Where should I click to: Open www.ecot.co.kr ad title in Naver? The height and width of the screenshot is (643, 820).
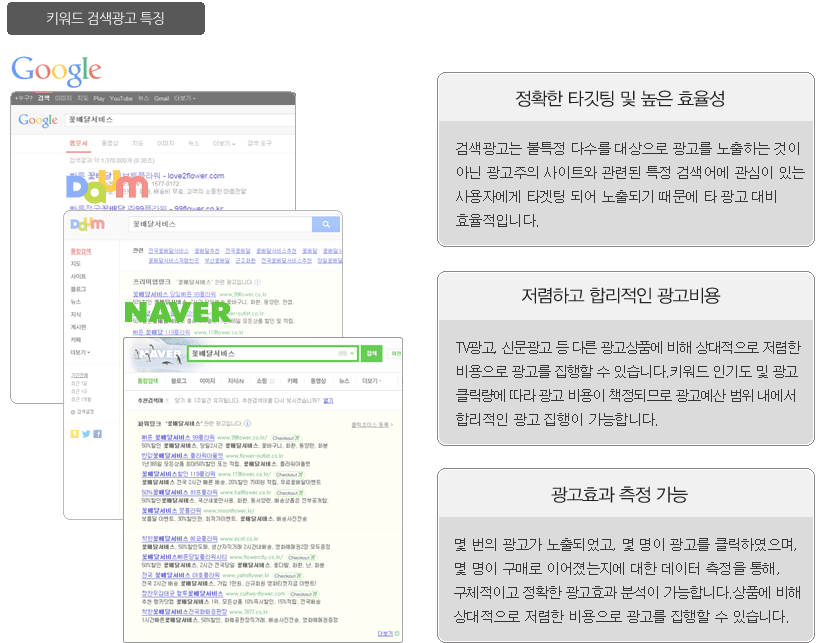point(179,538)
